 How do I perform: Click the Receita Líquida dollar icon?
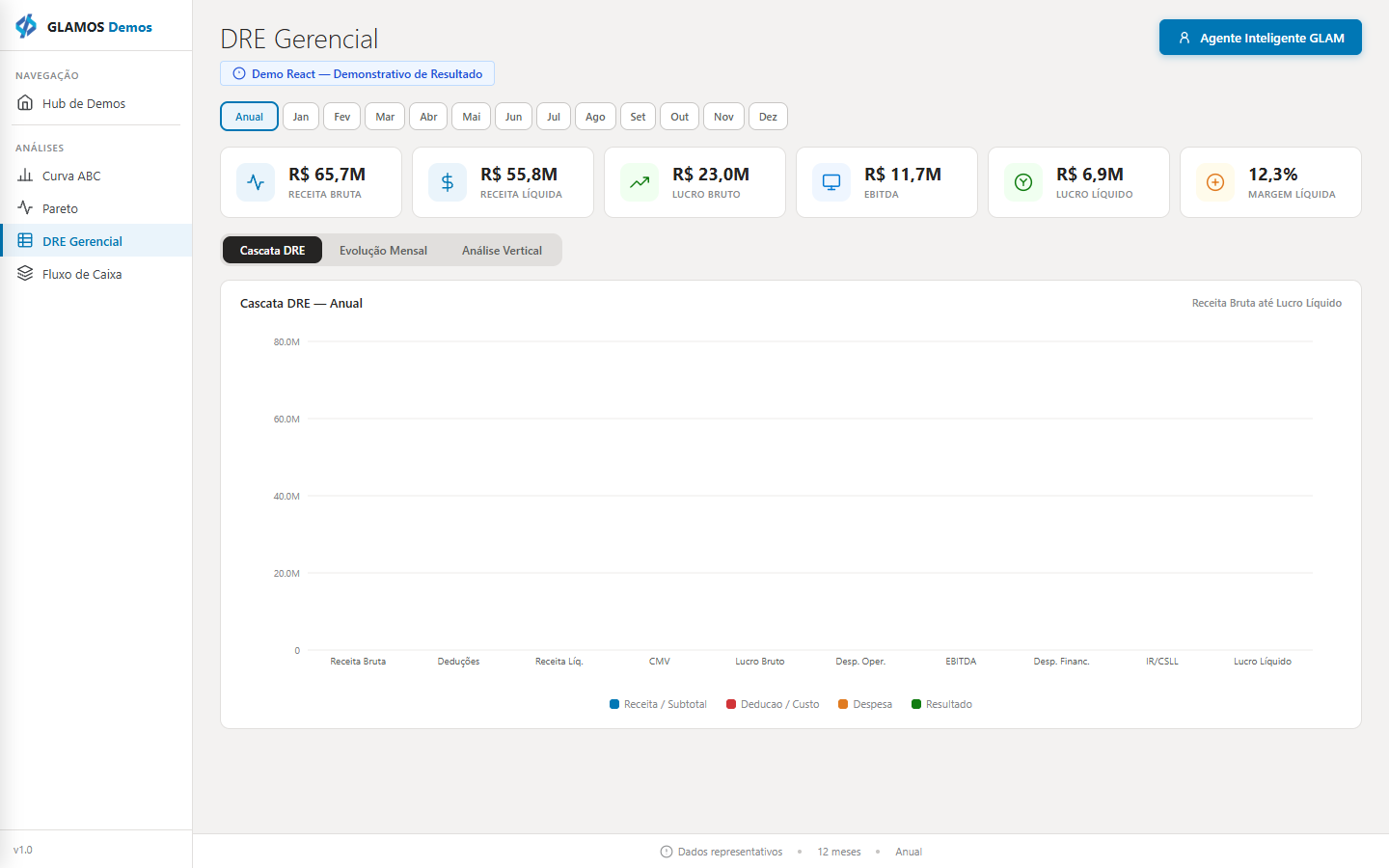448,182
